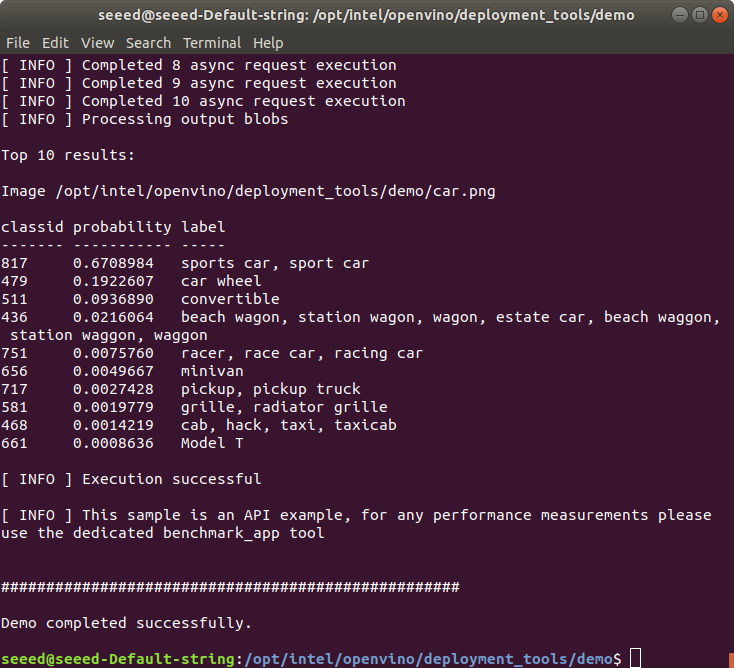The width and height of the screenshot is (734, 668).
Task: Click classid 511
Action: (x=14, y=299)
